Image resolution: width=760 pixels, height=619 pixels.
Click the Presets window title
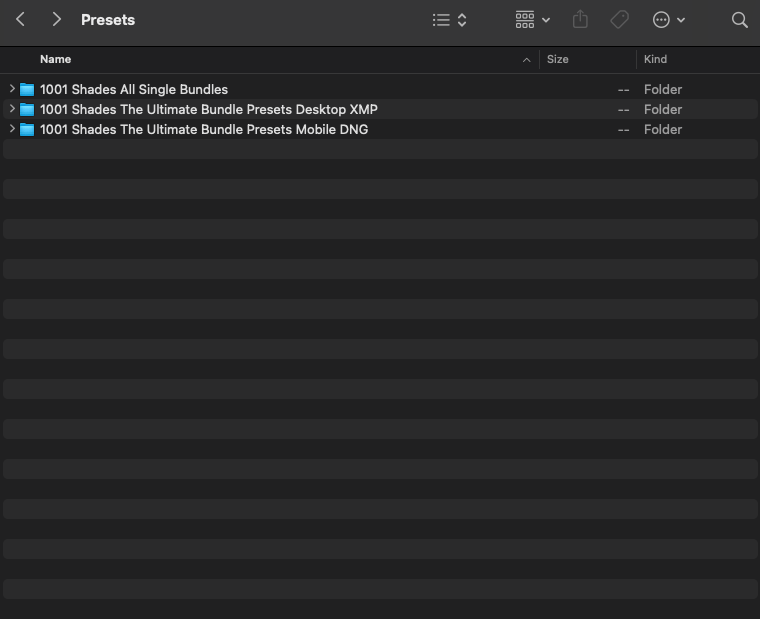[x=108, y=20]
